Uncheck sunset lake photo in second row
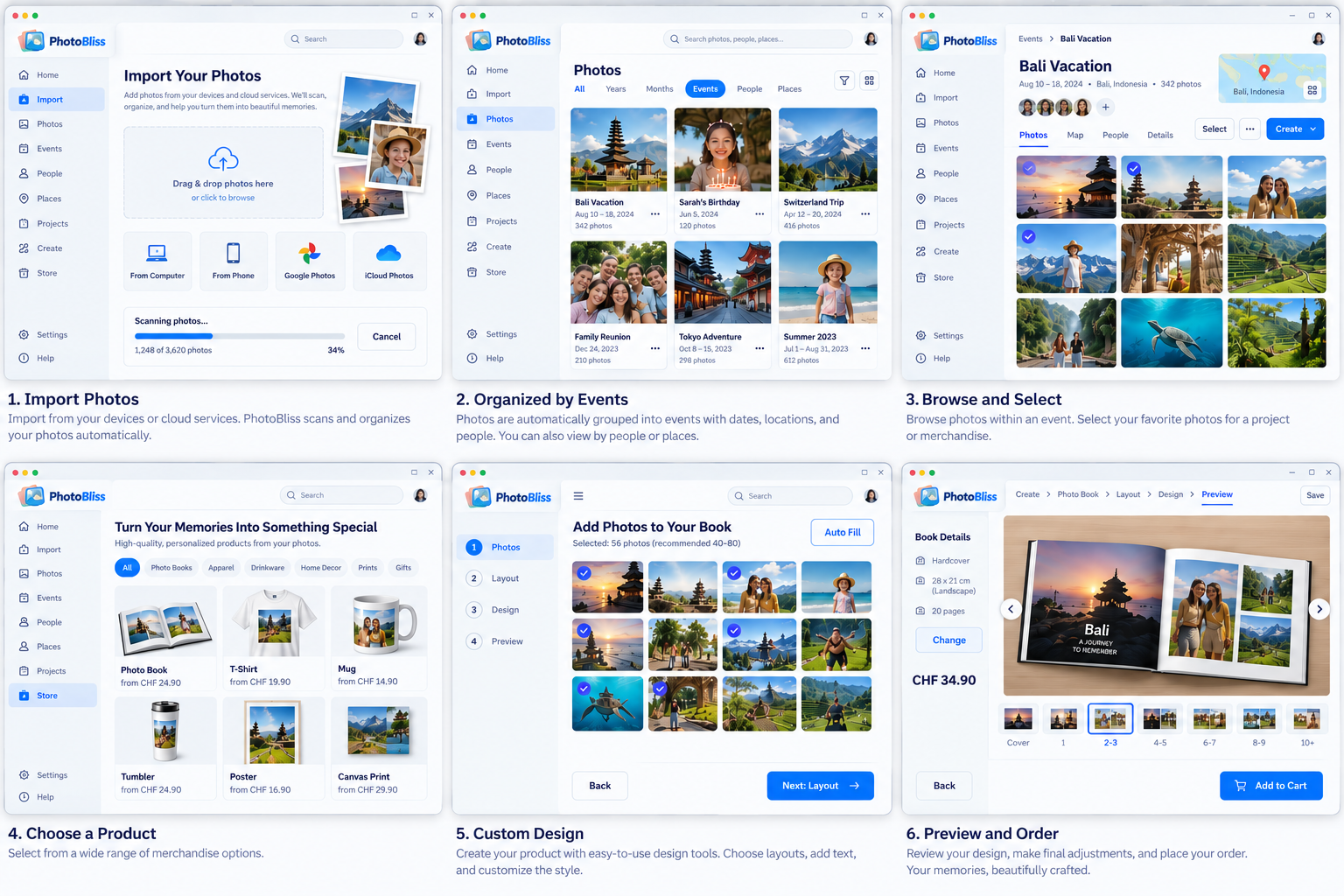The height and width of the screenshot is (896, 1344). pyautogui.click(x=584, y=630)
